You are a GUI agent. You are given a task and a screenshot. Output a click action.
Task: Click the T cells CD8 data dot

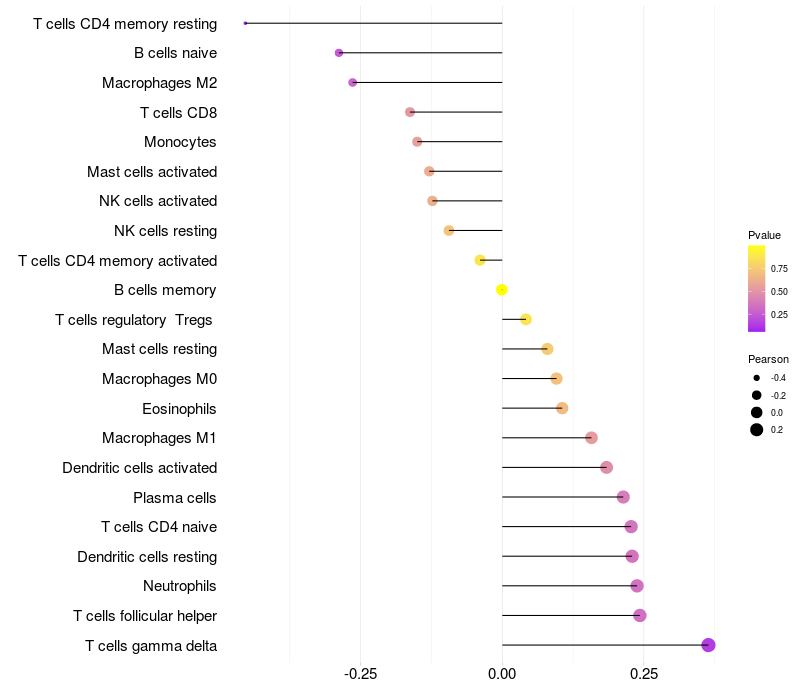coord(410,112)
